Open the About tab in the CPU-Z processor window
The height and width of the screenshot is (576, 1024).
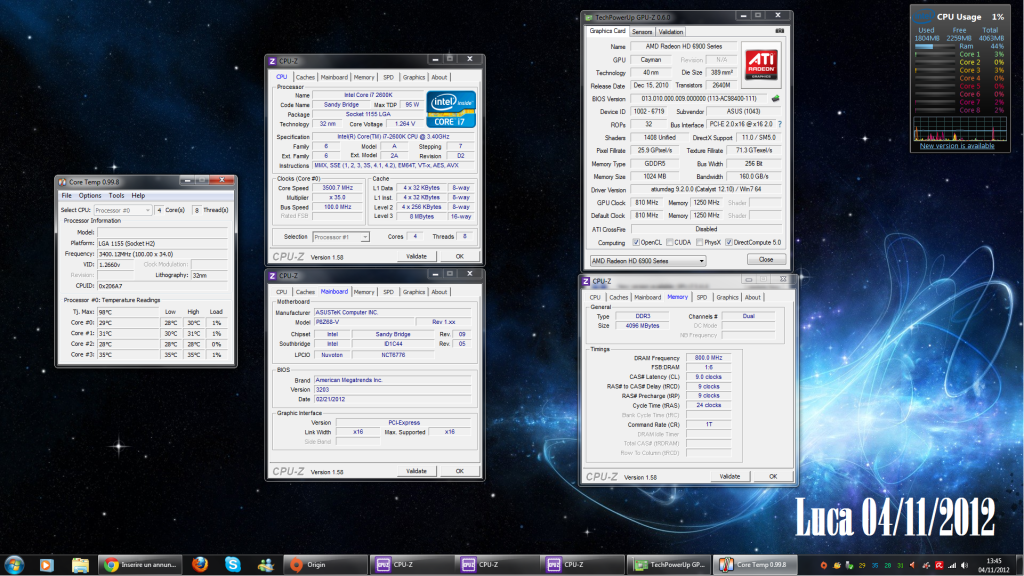coord(440,77)
